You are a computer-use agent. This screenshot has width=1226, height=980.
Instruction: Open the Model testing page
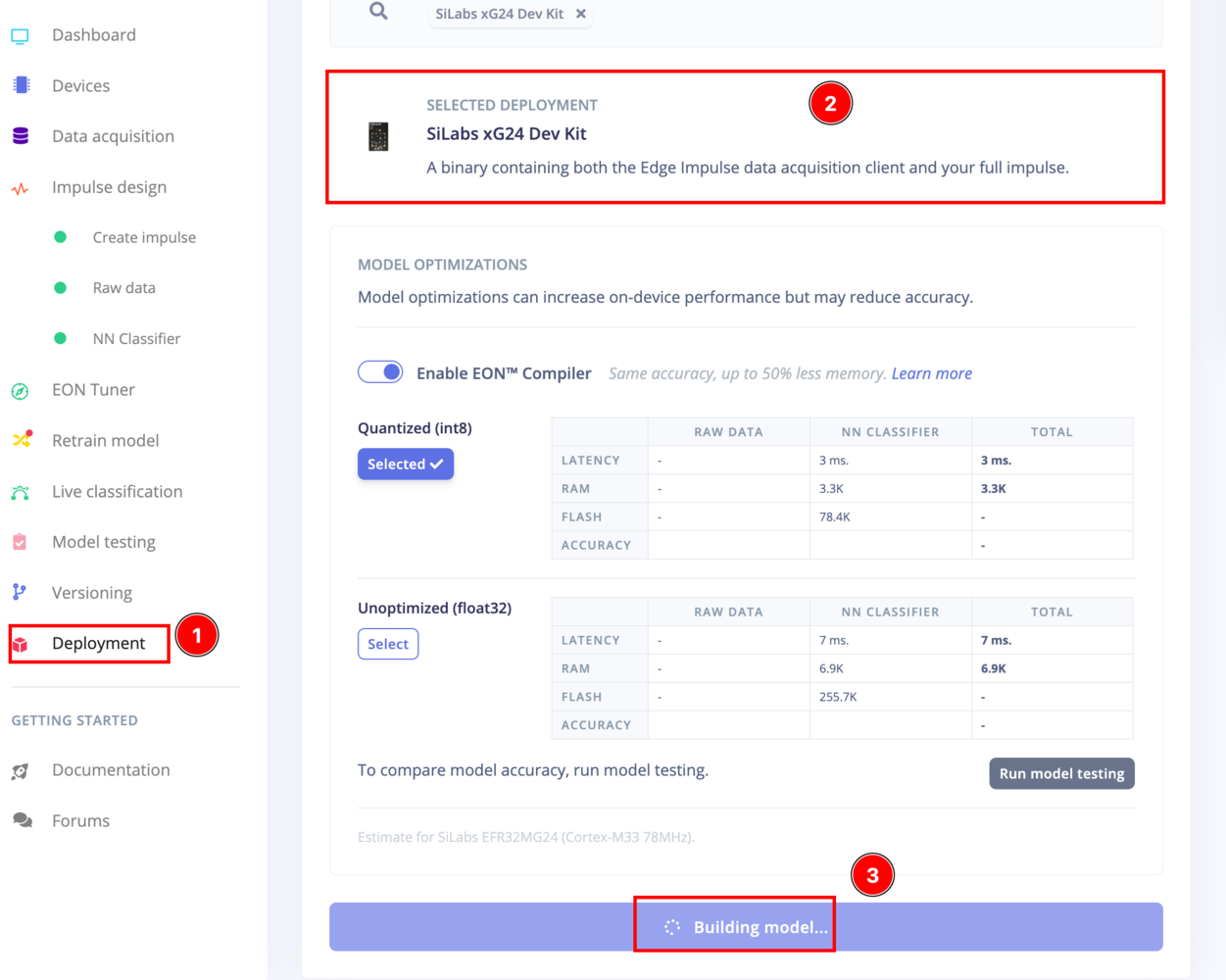tap(104, 542)
